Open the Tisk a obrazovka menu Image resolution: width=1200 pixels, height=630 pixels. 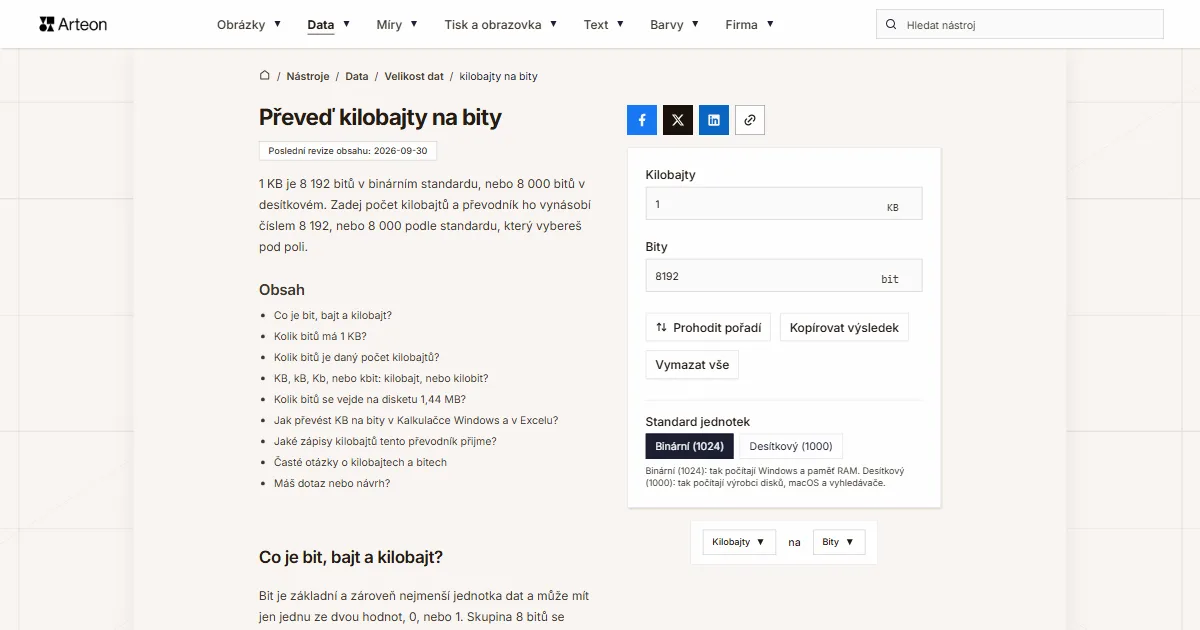pyautogui.click(x=501, y=25)
